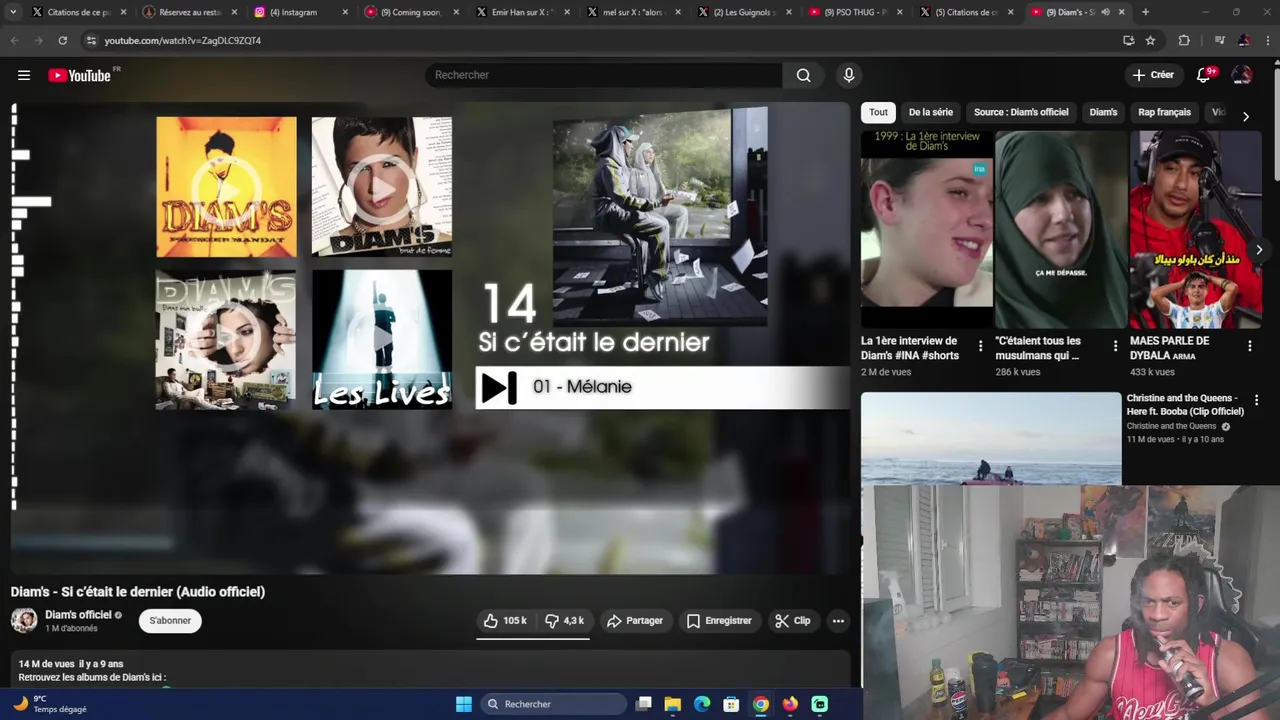Open Firefox from the taskbar

790,704
